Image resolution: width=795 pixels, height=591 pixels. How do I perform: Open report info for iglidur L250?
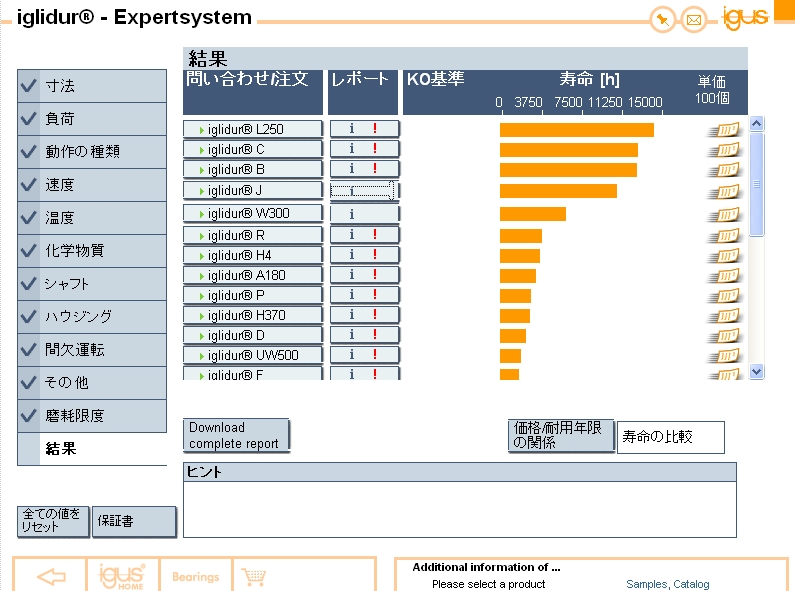(x=351, y=129)
